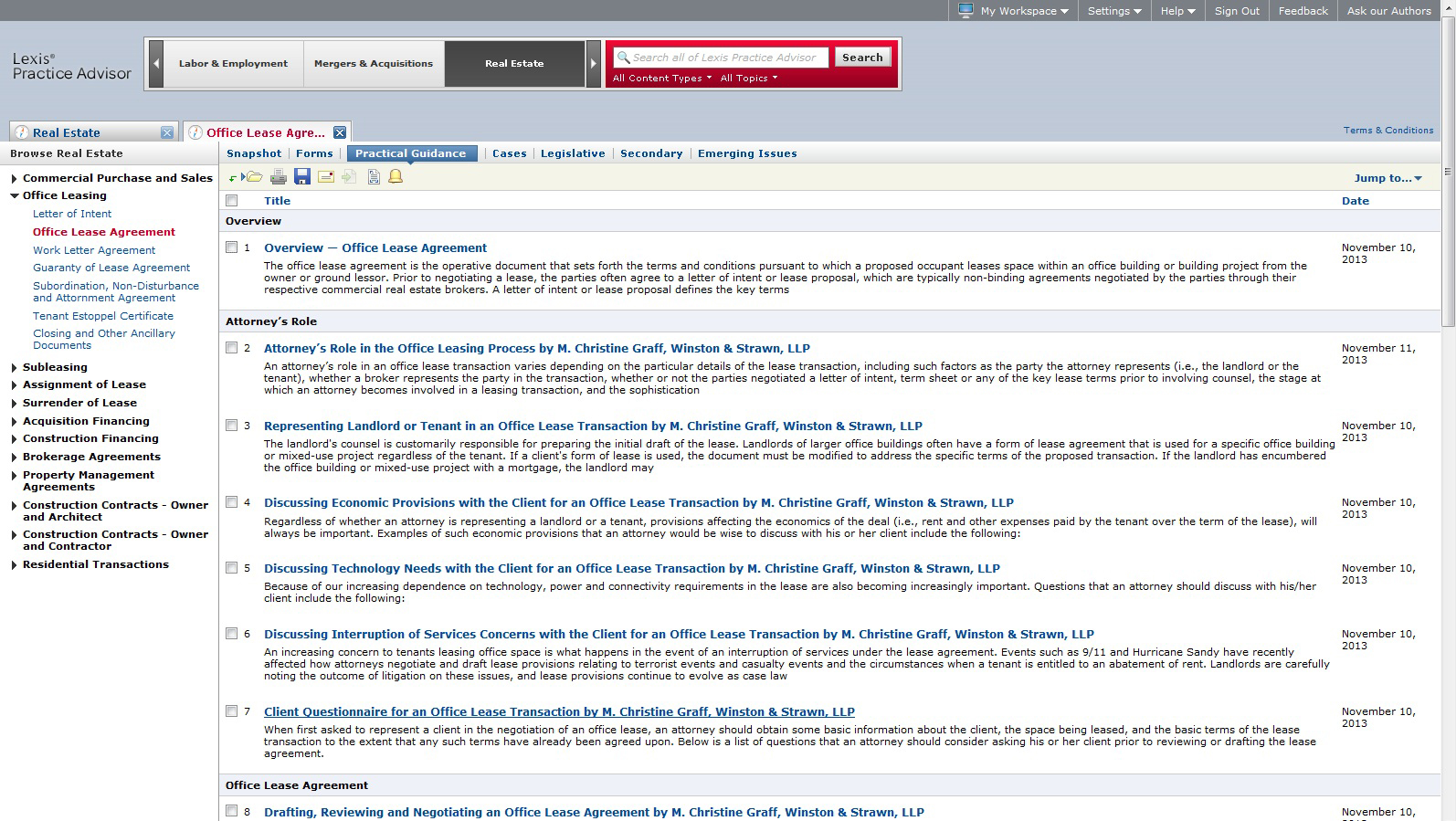Open the All Topics dropdown
Screen dimensions: 1456x821
749,79
